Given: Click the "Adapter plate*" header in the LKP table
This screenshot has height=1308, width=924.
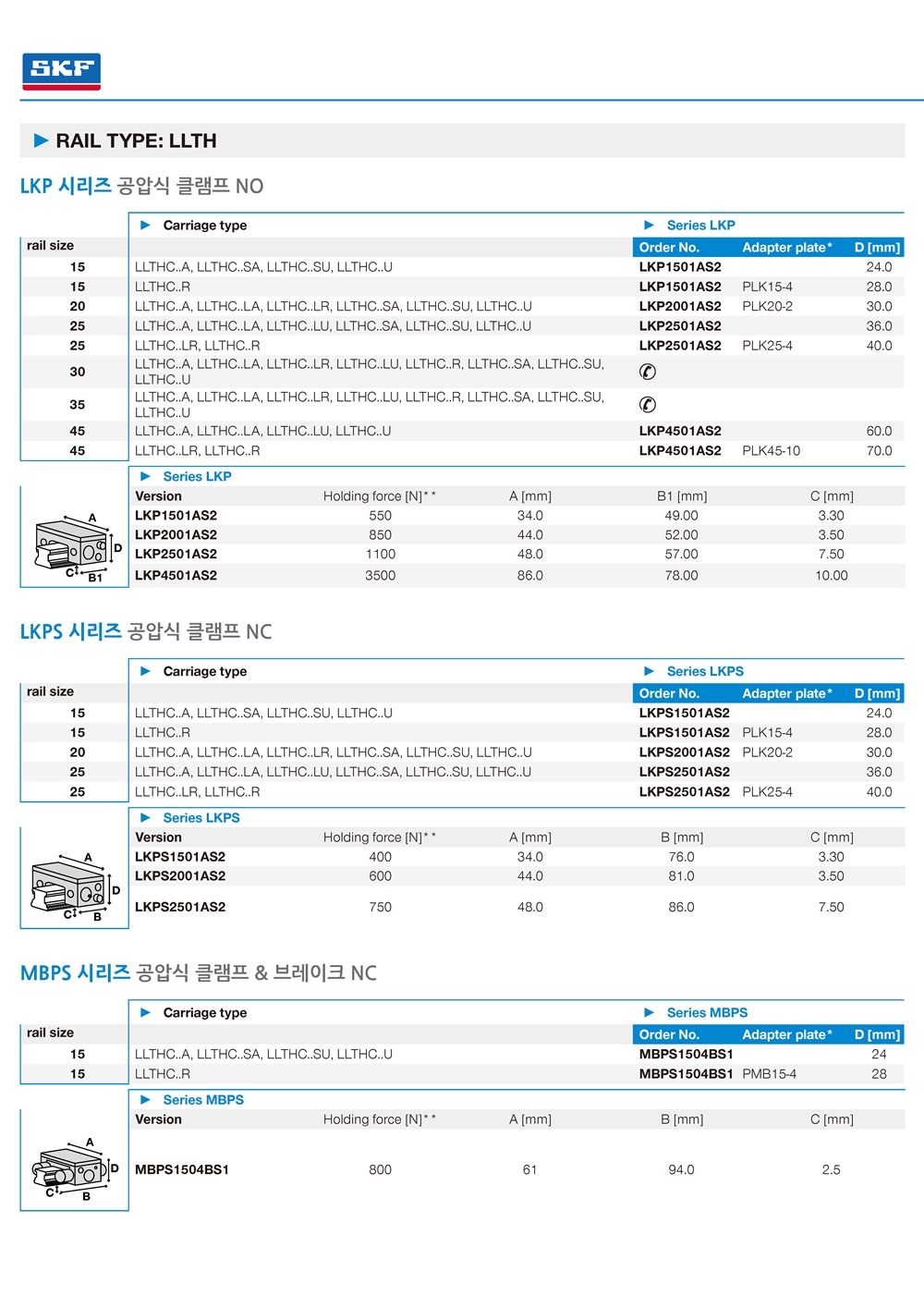Looking at the screenshot, I should click(787, 248).
